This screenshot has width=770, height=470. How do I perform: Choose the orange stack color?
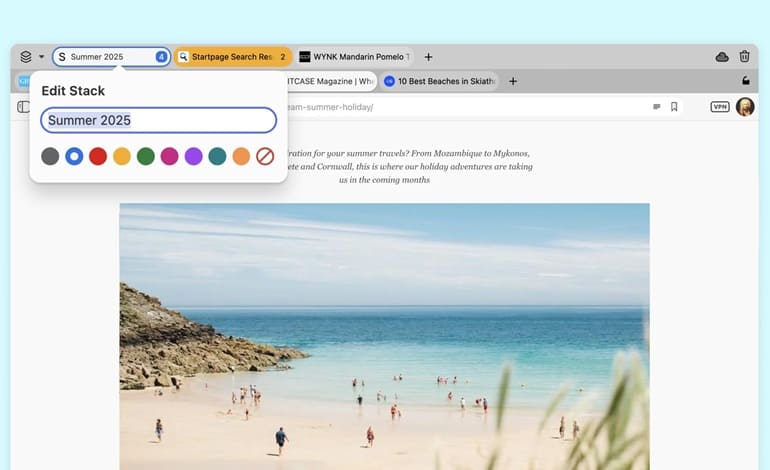coord(241,156)
